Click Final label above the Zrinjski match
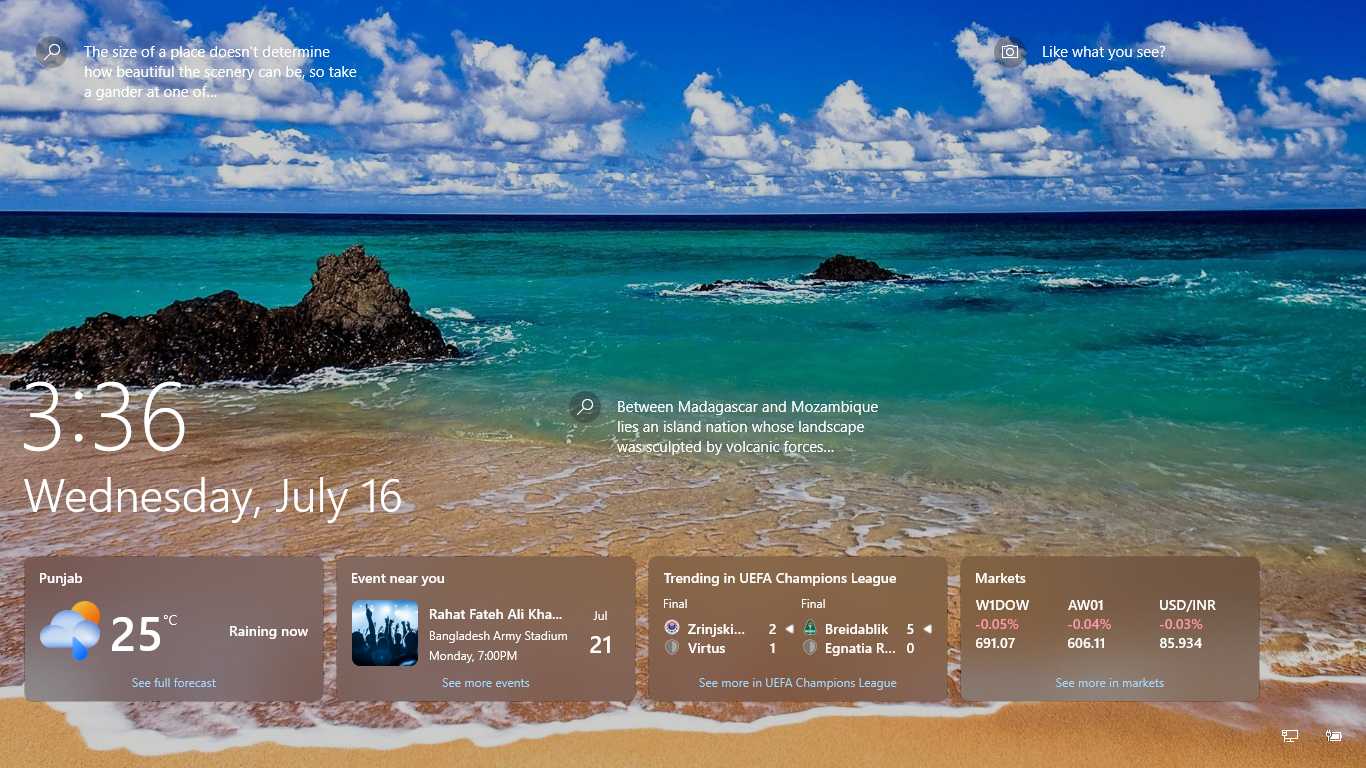This screenshot has width=1366, height=768. pyautogui.click(x=676, y=604)
